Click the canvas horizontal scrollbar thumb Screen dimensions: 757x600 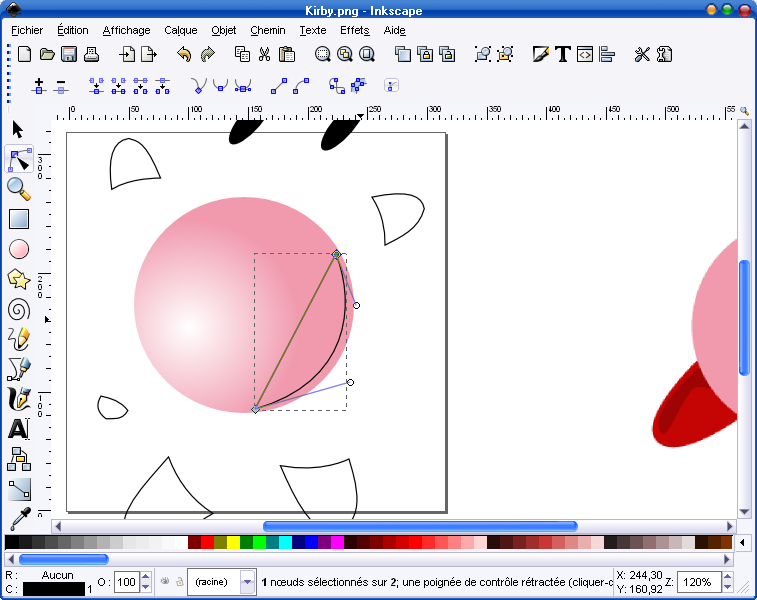[x=420, y=526]
